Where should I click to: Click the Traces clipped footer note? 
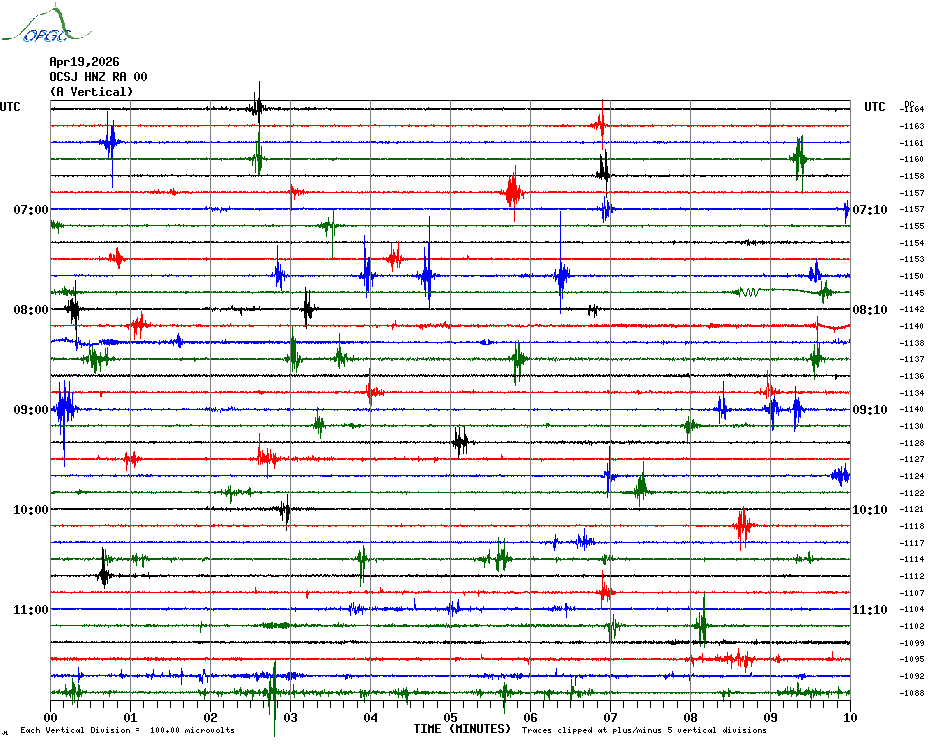tap(644, 731)
